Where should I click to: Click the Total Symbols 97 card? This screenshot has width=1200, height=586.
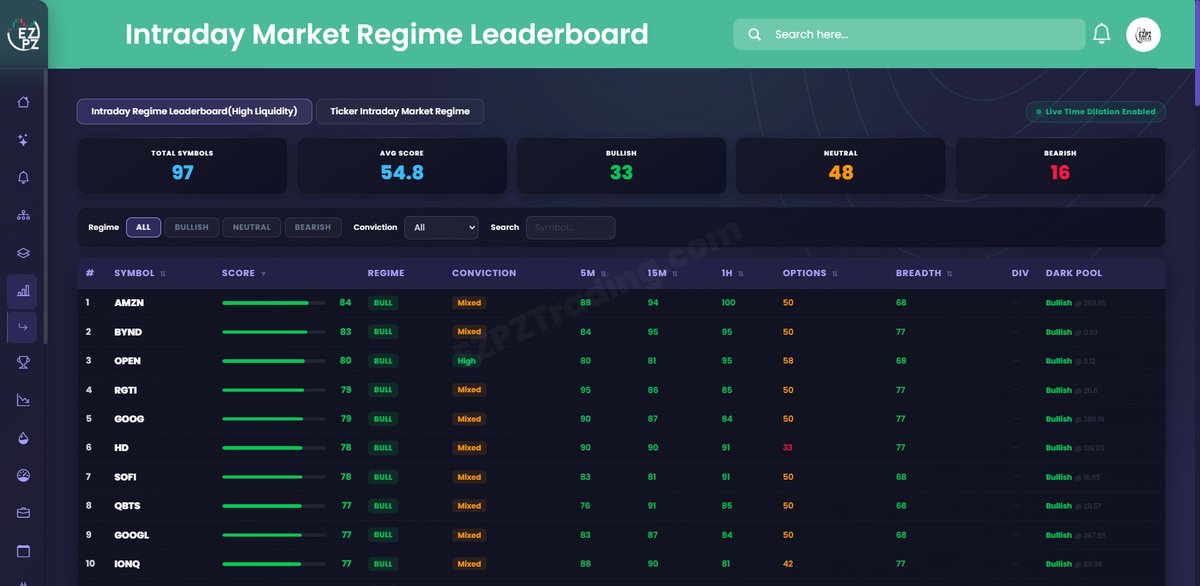(182, 166)
